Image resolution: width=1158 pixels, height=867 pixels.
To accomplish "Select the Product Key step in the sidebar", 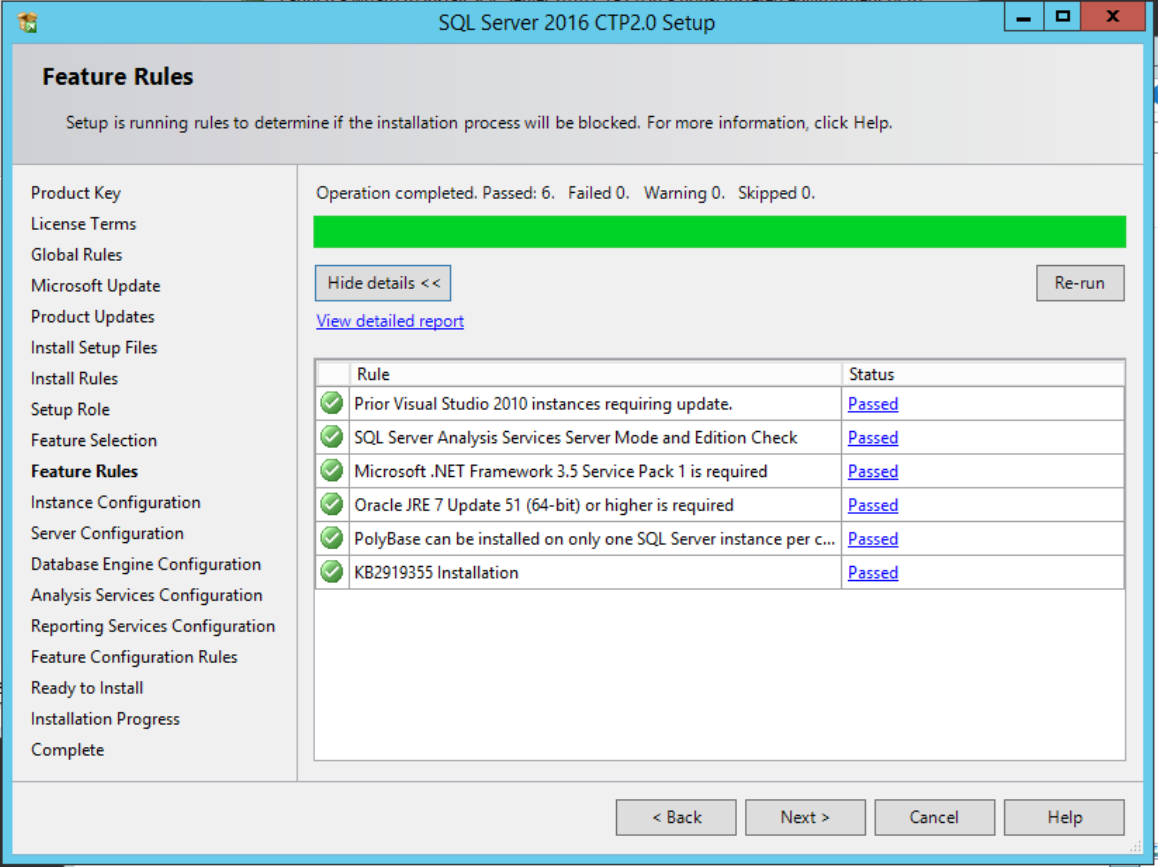I will pyautogui.click(x=75, y=193).
